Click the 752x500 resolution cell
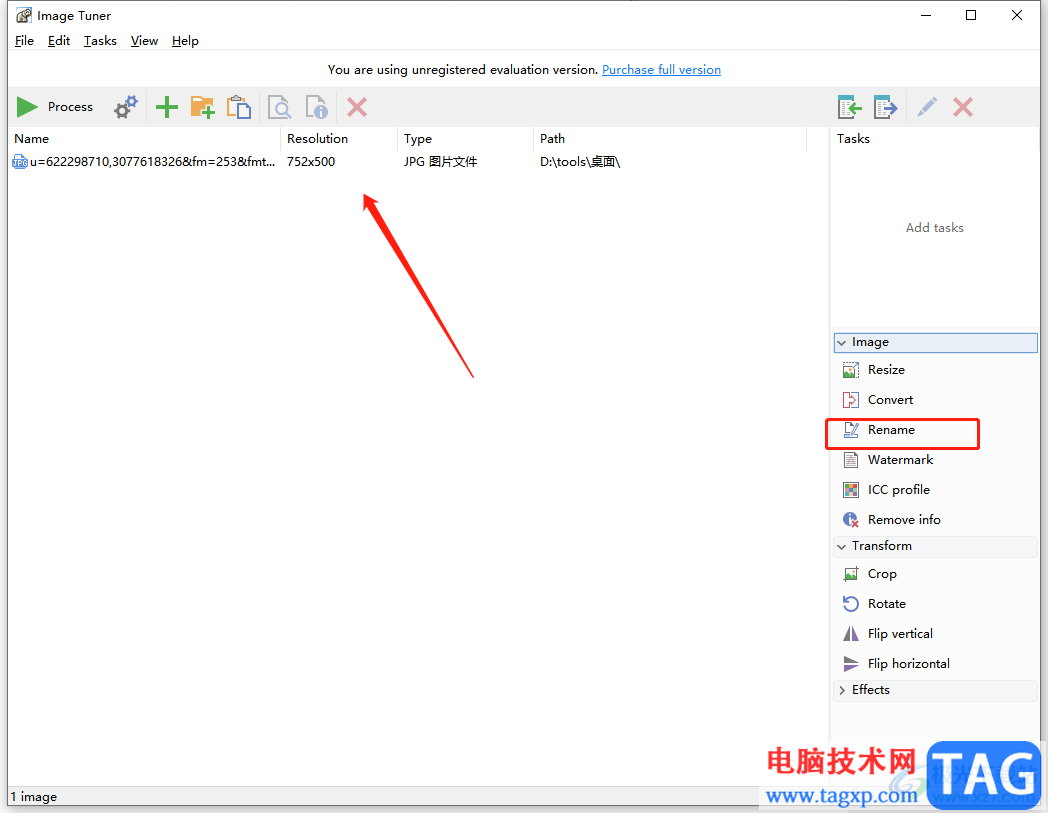The image size is (1048, 813). tap(311, 162)
